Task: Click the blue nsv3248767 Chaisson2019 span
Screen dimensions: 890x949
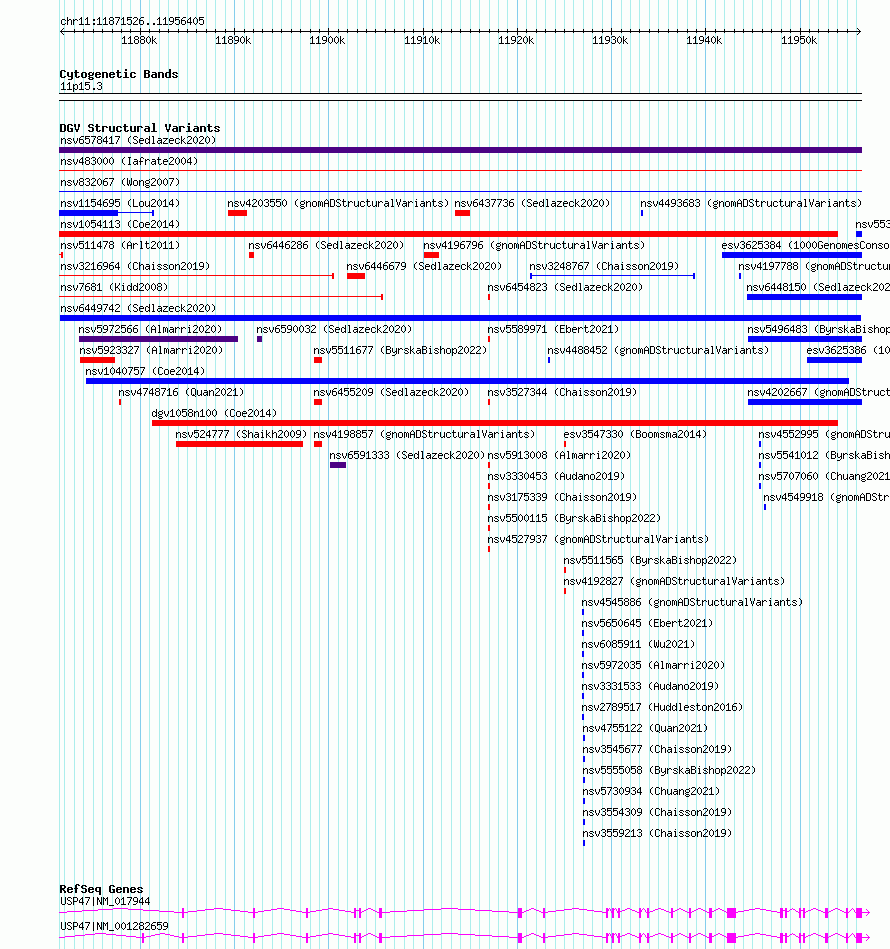Action: click(x=612, y=276)
